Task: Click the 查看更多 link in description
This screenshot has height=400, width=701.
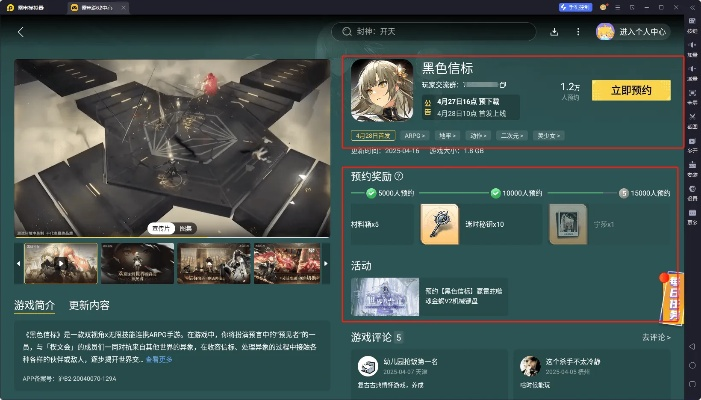Action: 159,359
